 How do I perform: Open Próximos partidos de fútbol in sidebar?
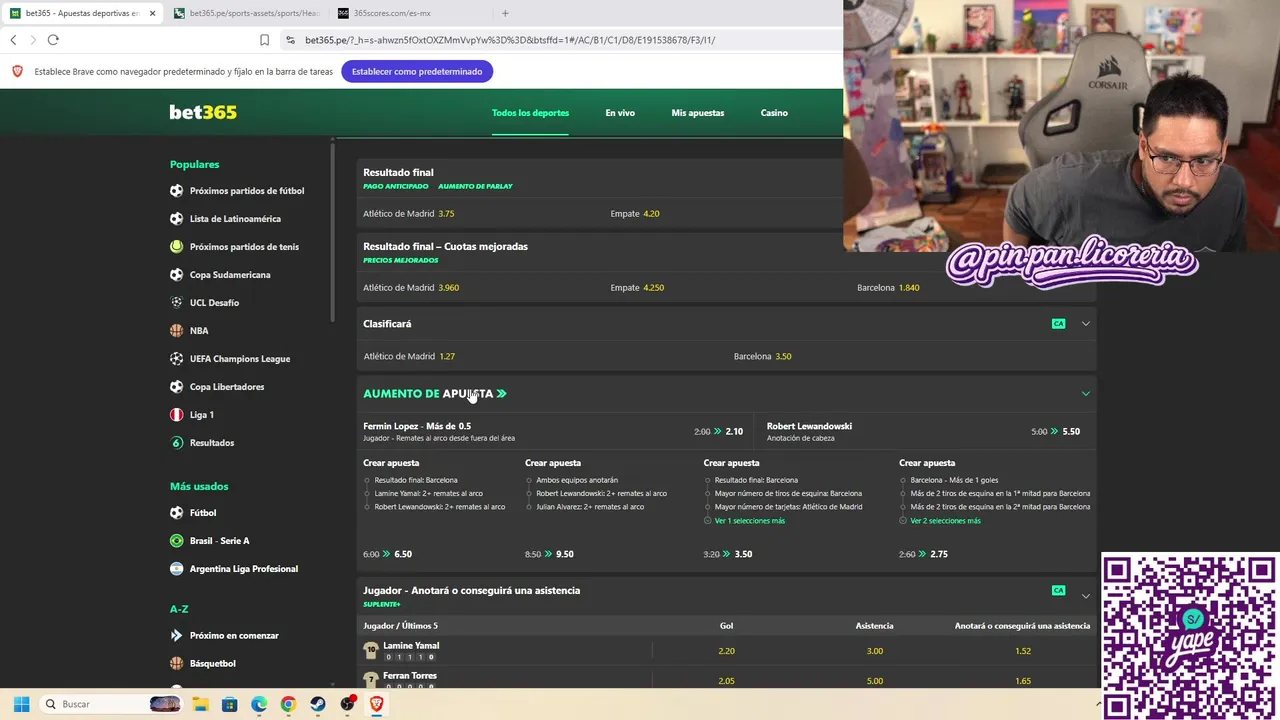pos(247,191)
